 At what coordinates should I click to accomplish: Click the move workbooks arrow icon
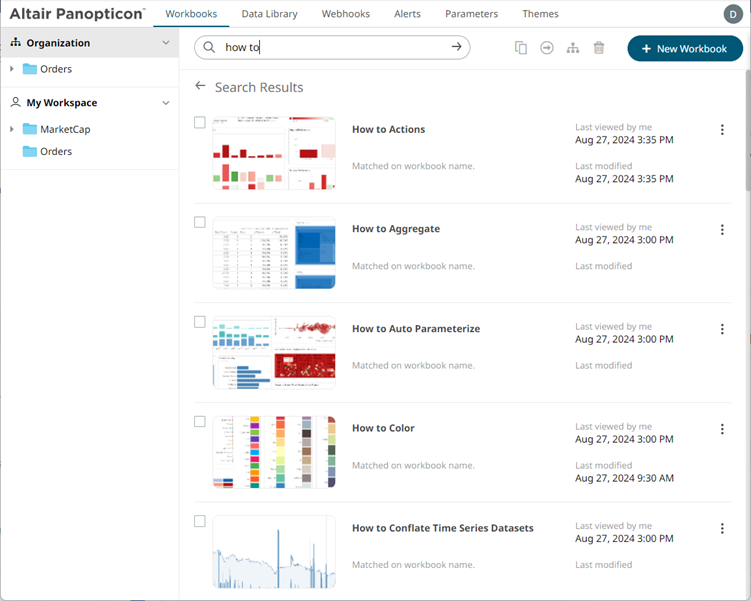(547, 48)
